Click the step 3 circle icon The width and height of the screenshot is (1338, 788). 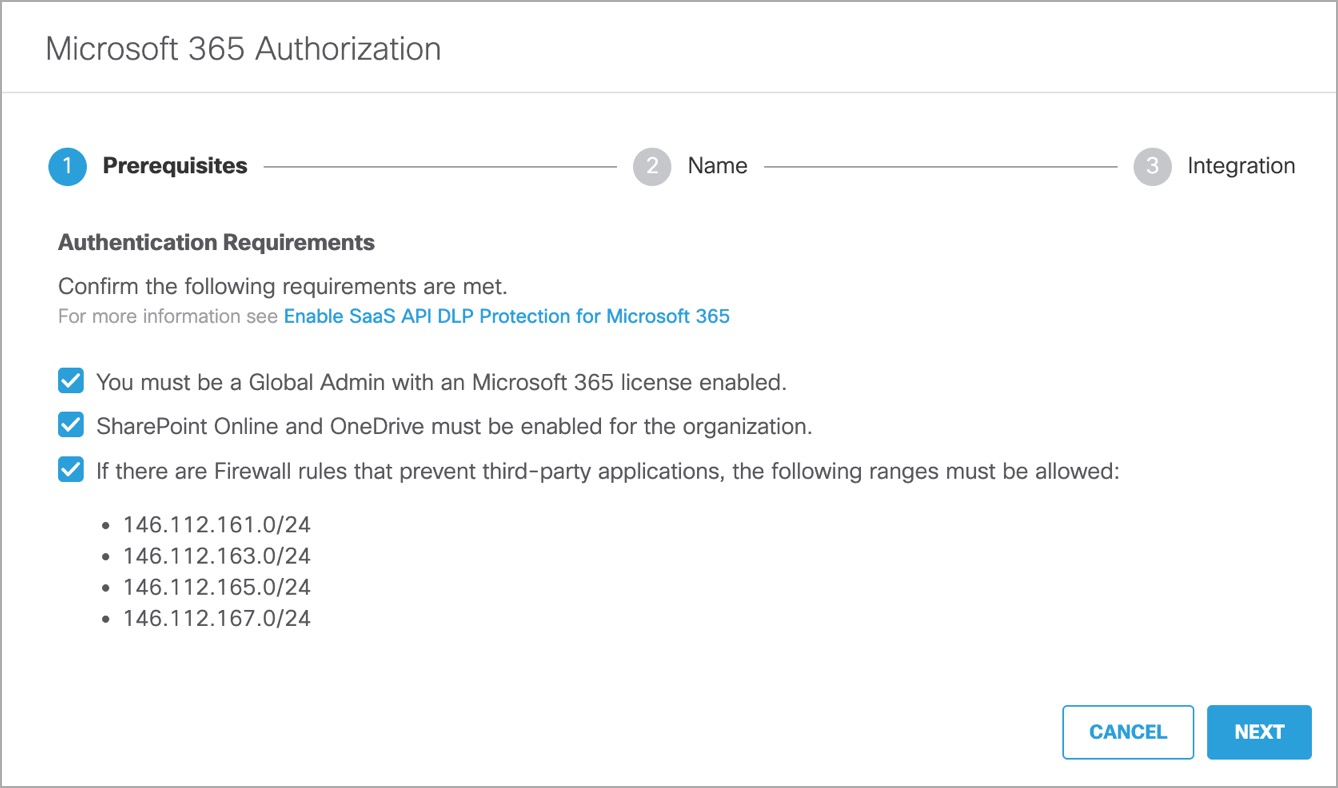coord(1152,166)
